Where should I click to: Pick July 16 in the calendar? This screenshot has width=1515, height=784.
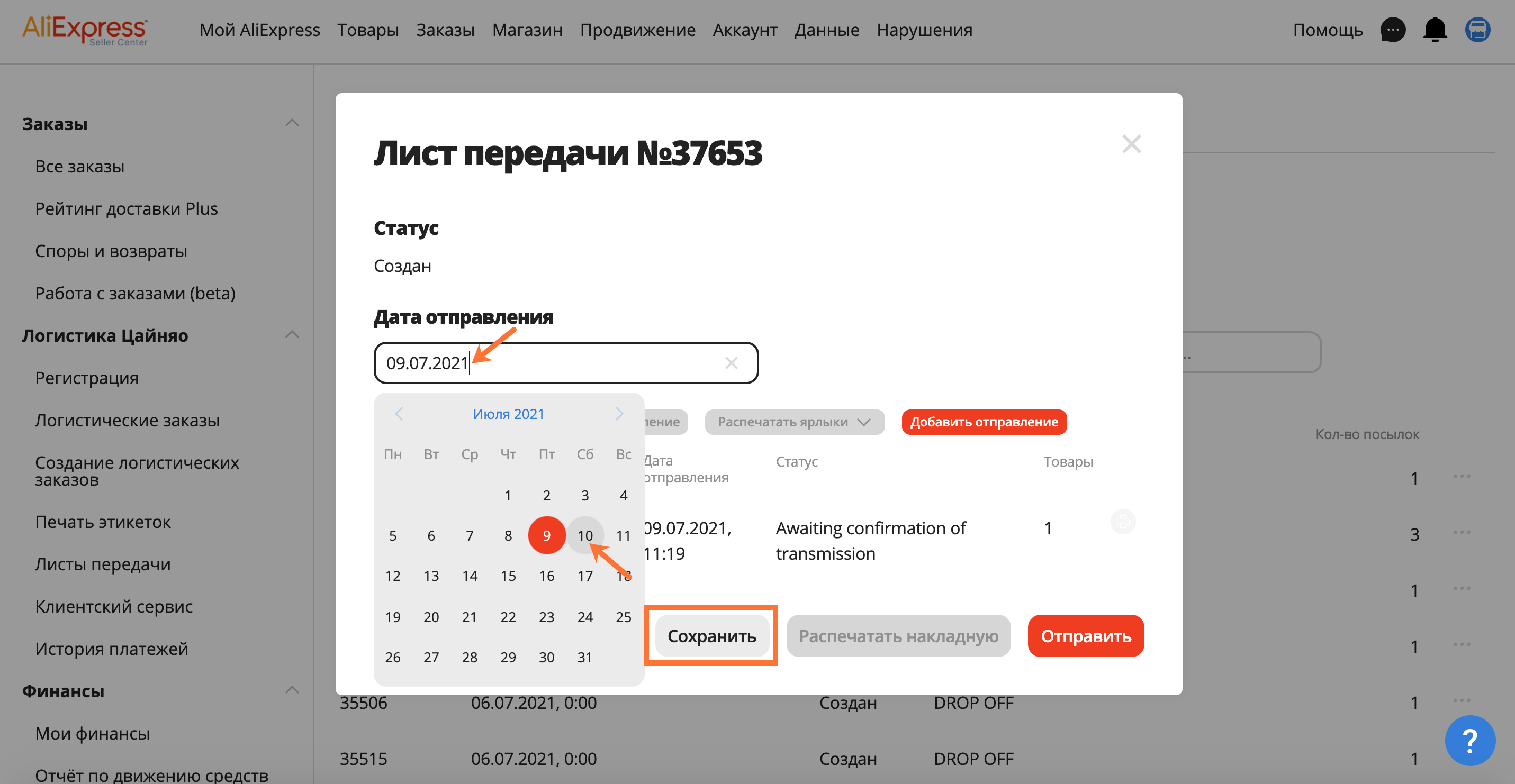coord(547,576)
